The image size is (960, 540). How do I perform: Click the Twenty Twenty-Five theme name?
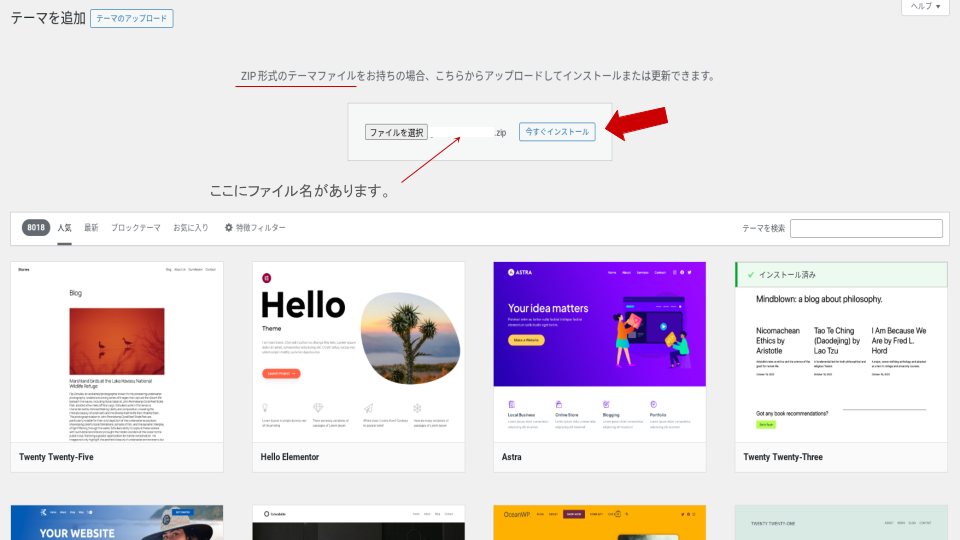point(56,457)
